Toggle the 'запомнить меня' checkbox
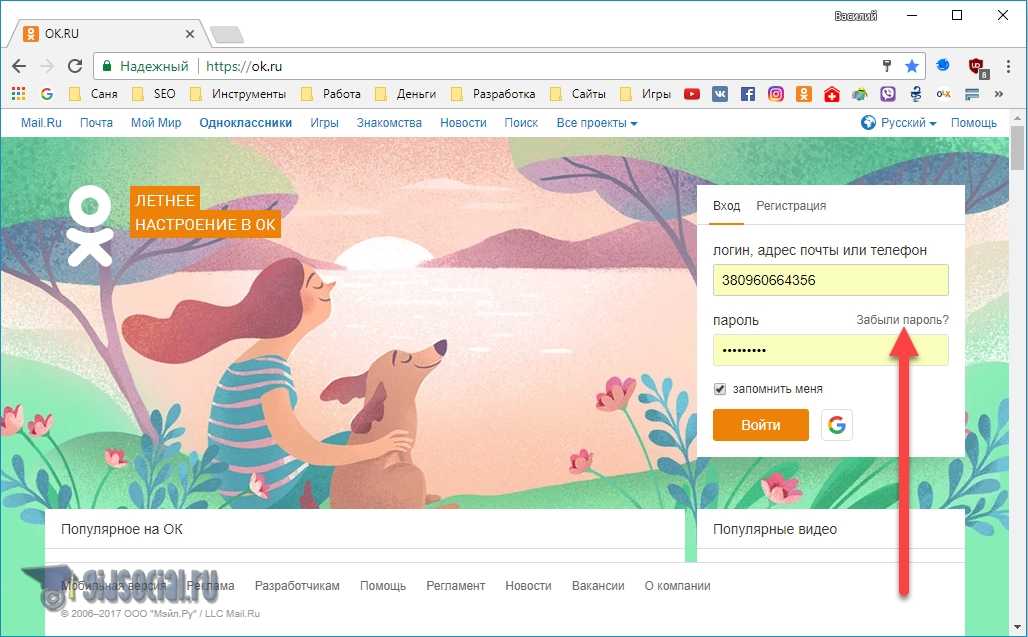1028x637 pixels. click(720, 389)
